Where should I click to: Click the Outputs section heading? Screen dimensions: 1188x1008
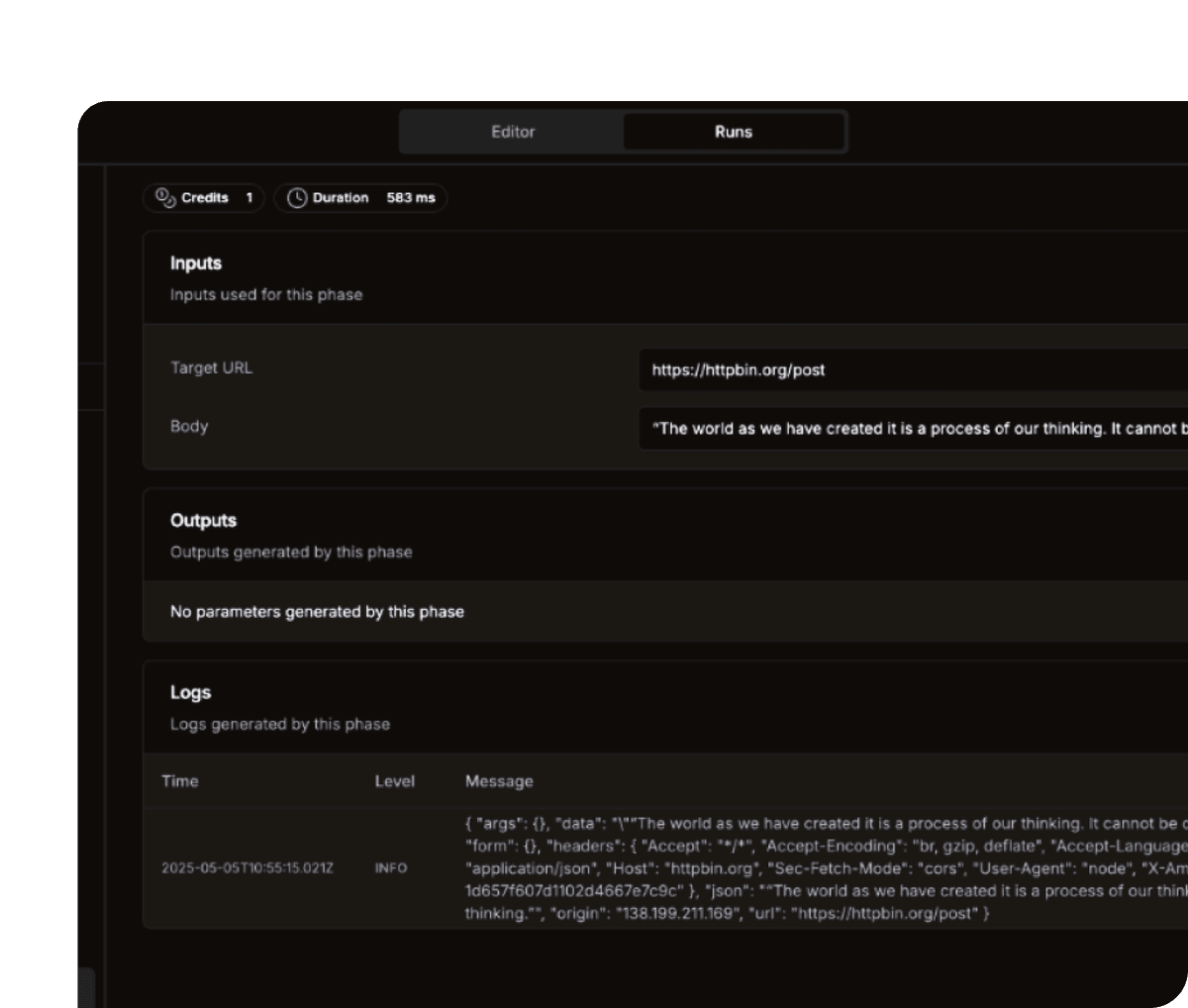(x=203, y=521)
